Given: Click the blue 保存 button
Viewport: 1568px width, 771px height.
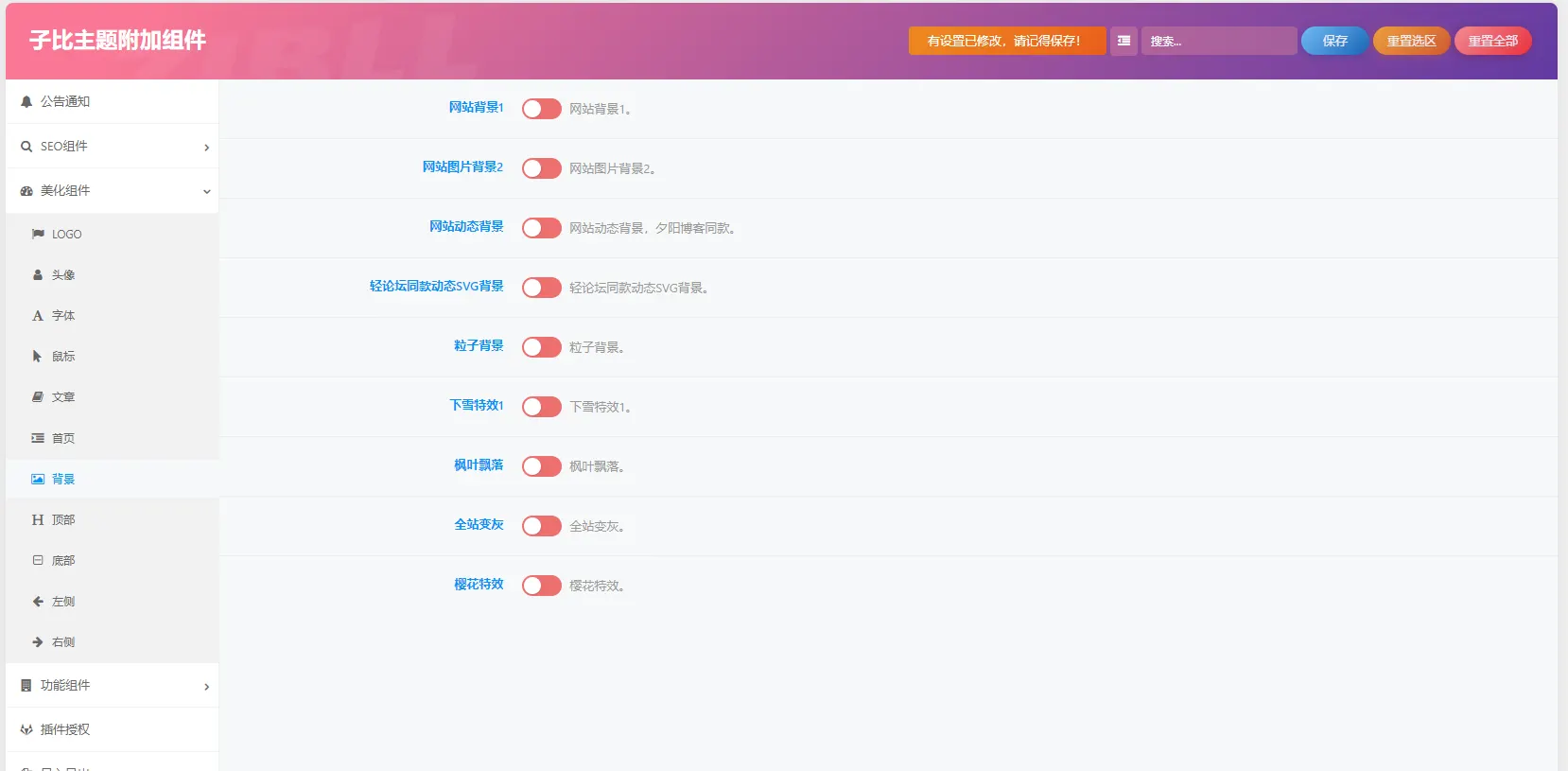Looking at the screenshot, I should [x=1334, y=41].
